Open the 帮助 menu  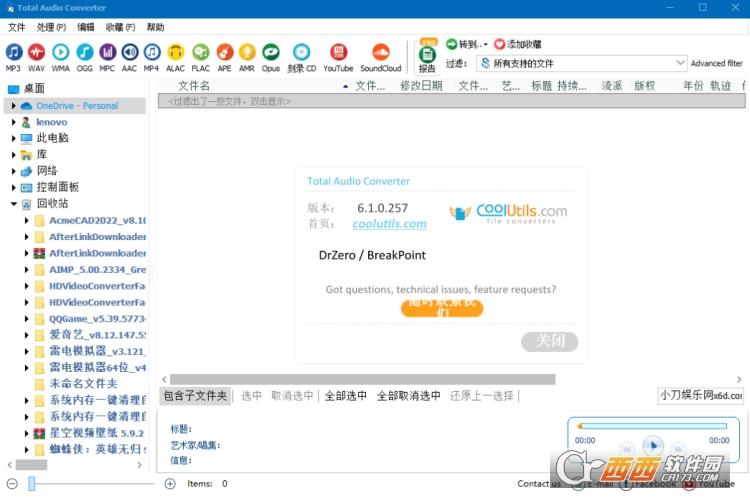(x=155, y=27)
